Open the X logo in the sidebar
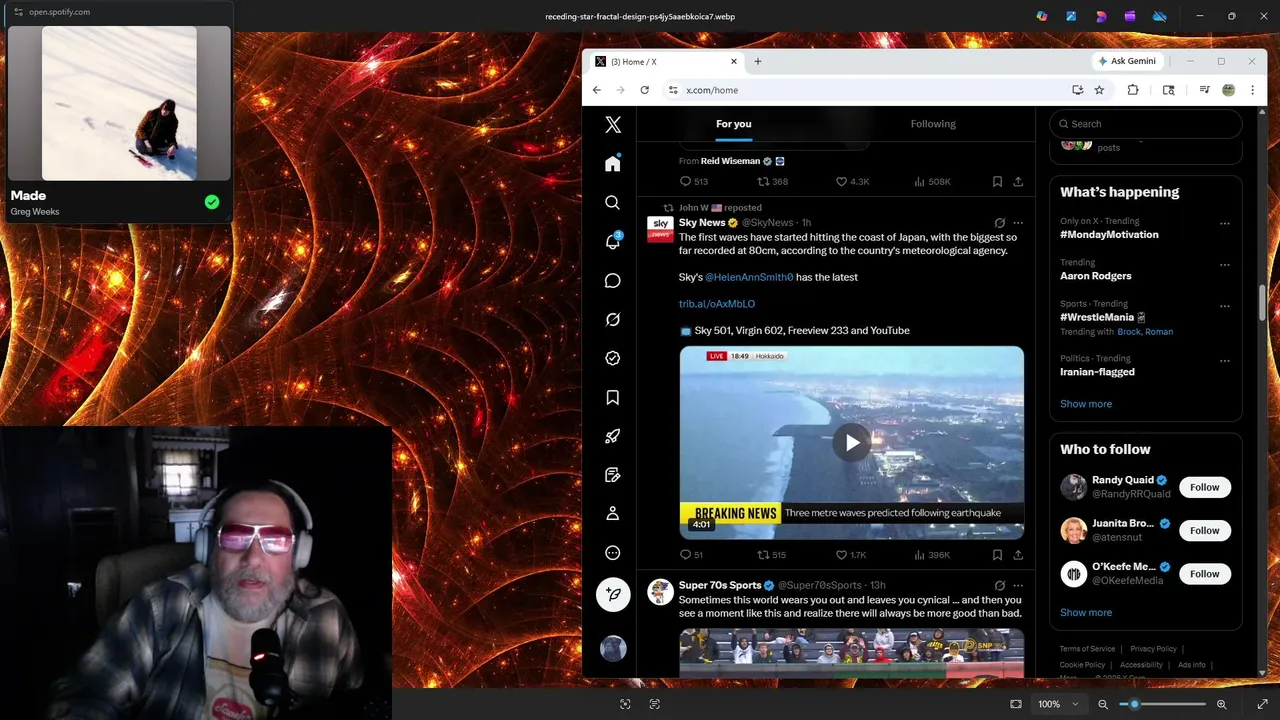This screenshot has height=720, width=1280. point(613,125)
